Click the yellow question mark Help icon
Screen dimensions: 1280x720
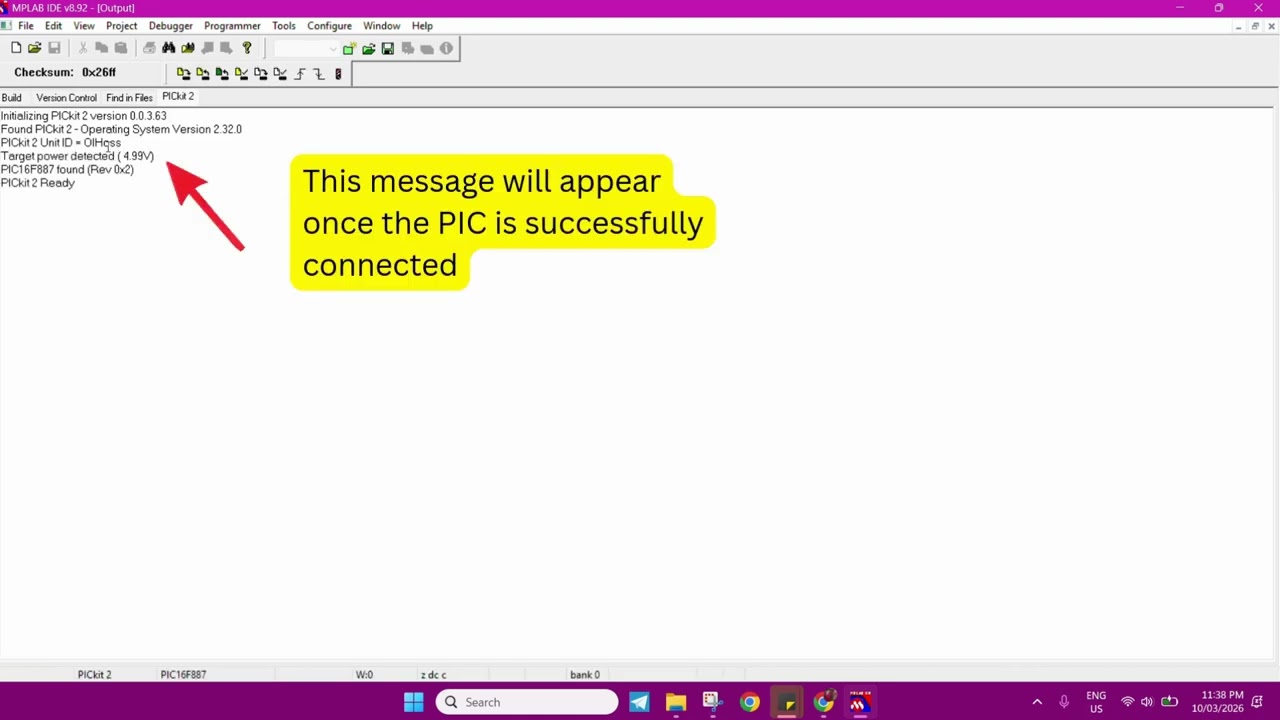(x=247, y=48)
